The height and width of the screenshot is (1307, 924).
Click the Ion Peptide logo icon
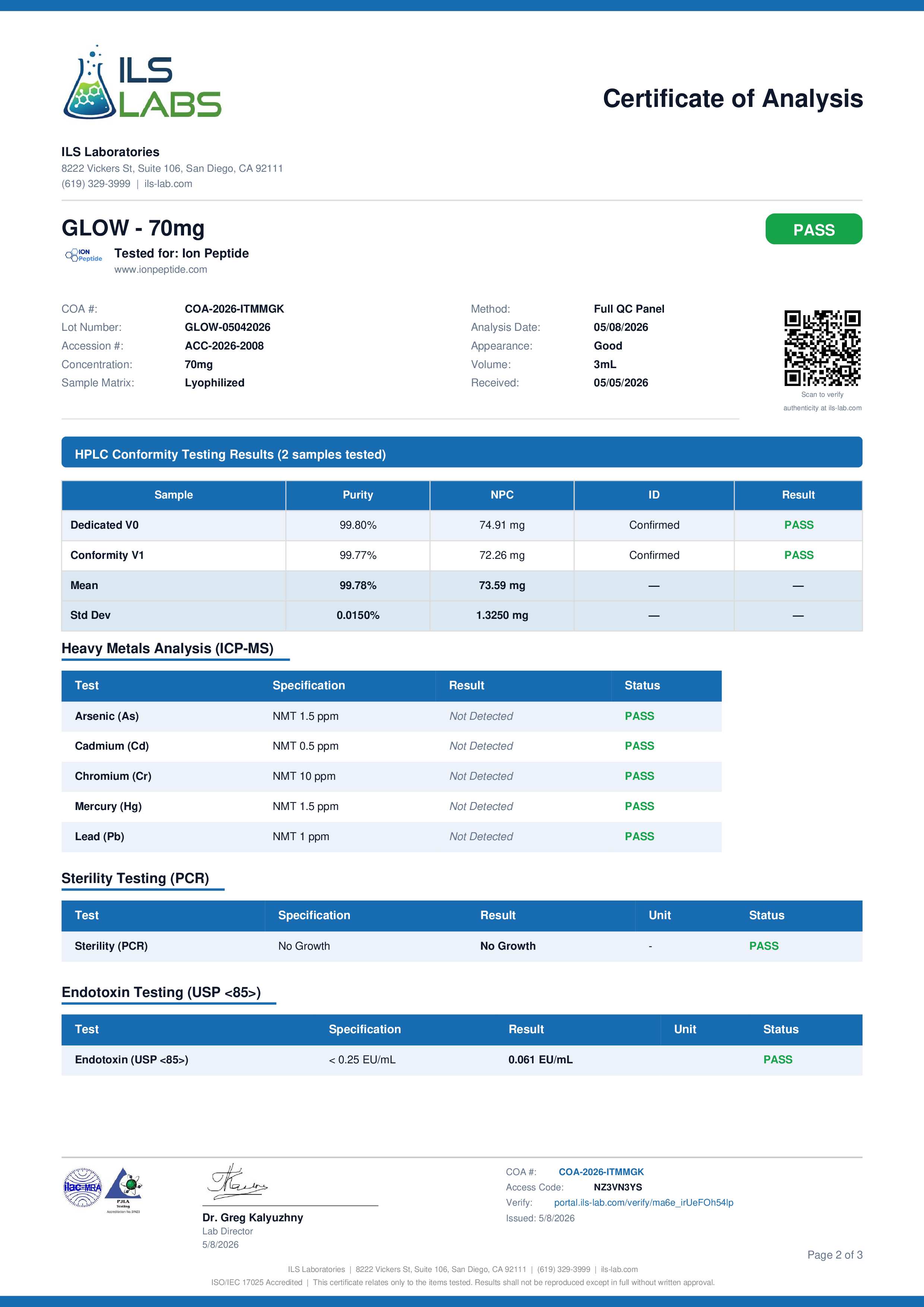click(84, 256)
